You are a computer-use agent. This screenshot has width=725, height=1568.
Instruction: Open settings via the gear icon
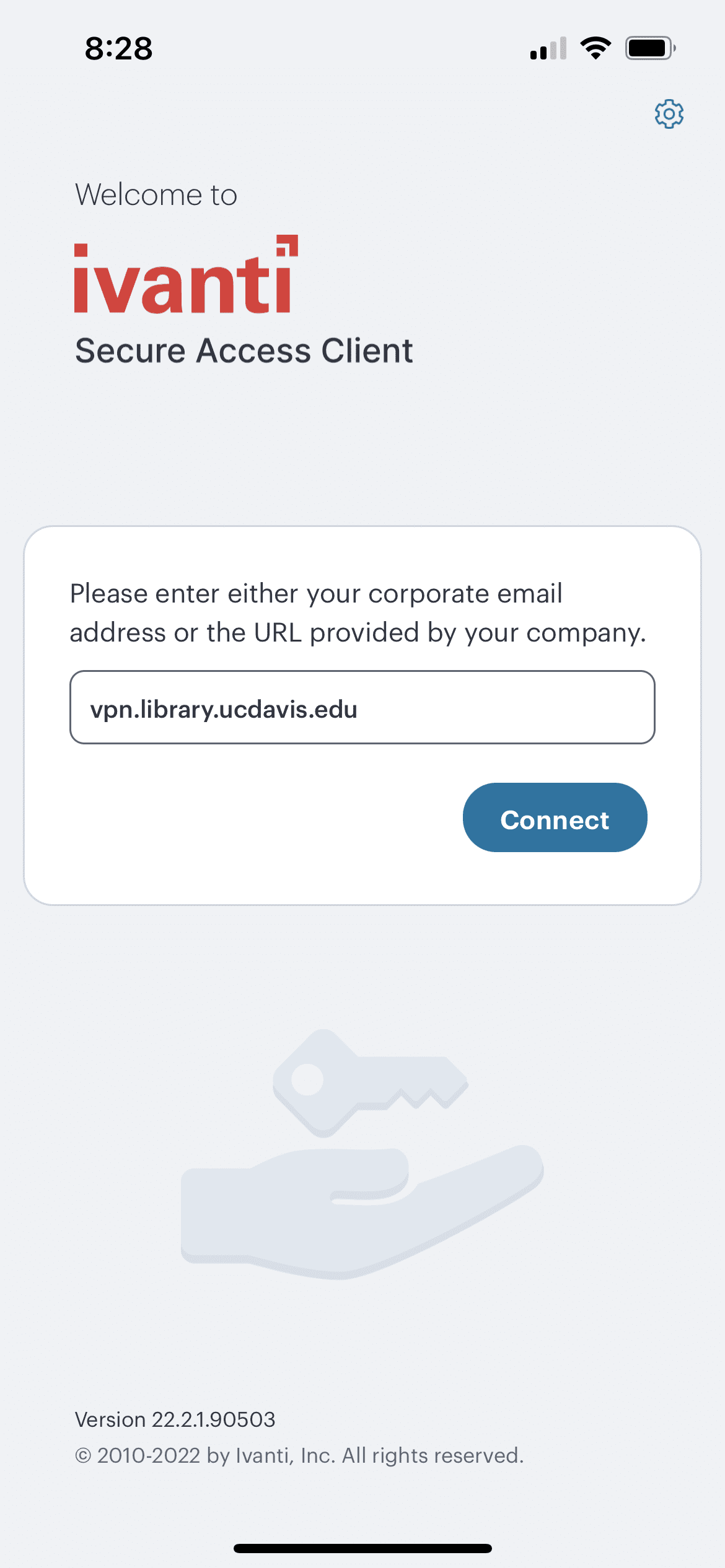point(669,114)
